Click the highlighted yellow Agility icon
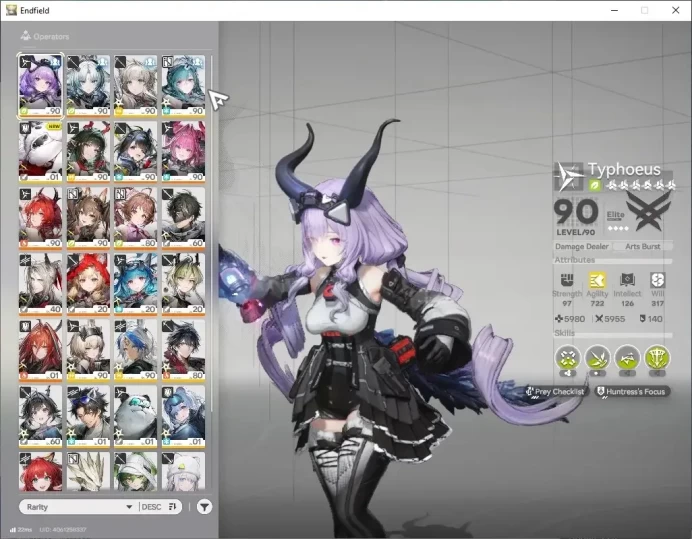The image size is (692, 539). click(x=597, y=280)
